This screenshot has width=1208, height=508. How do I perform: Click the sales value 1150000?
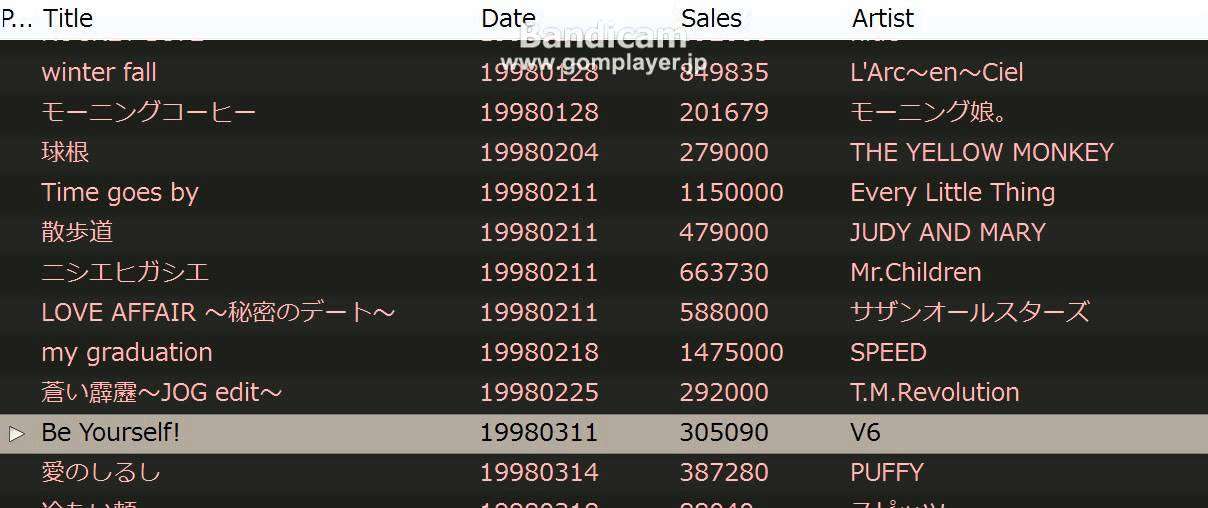coord(731,192)
